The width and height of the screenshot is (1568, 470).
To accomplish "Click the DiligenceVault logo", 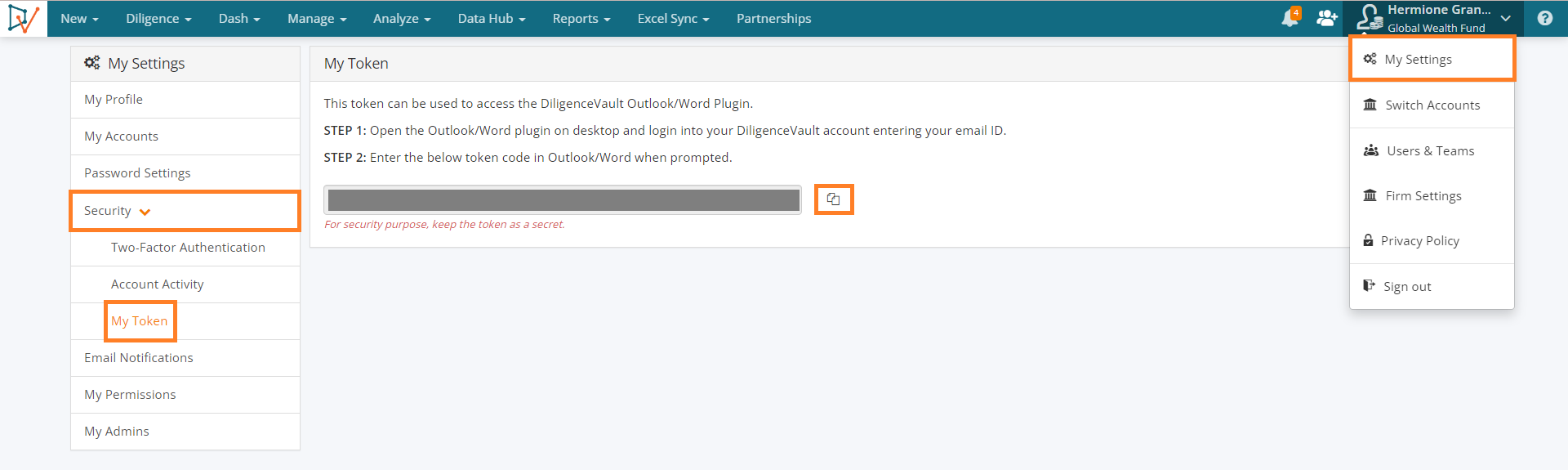I will click(x=24, y=18).
